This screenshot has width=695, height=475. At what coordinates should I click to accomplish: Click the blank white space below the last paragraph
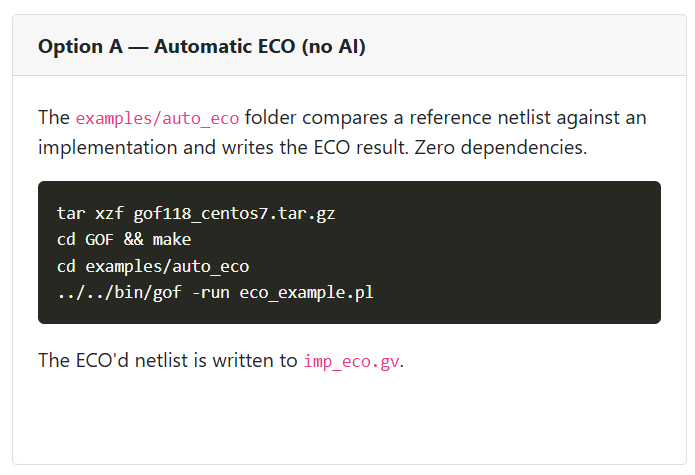coord(349,419)
